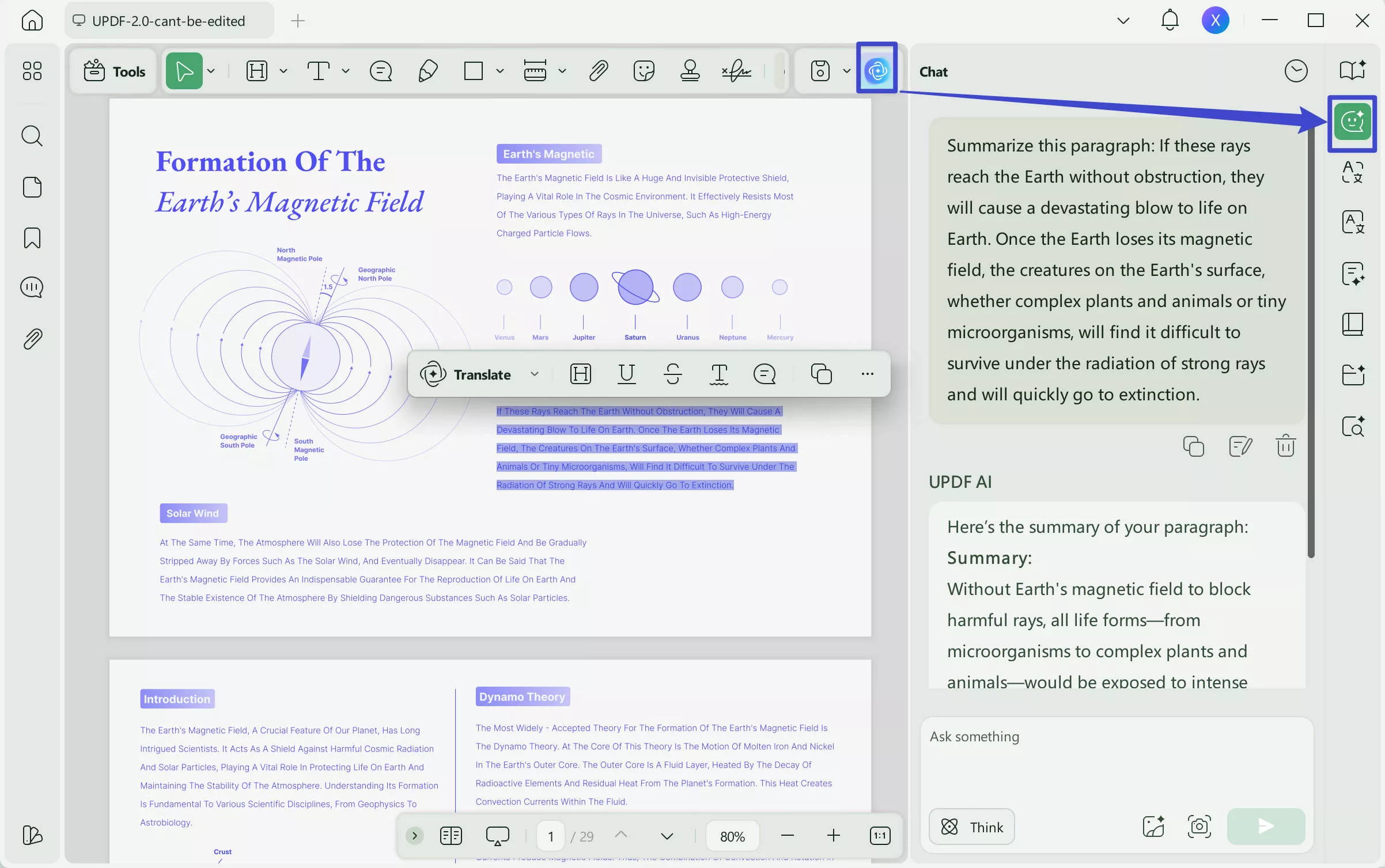This screenshot has width=1385, height=868.
Task: Toggle Think mode in the chat input
Action: (971, 827)
